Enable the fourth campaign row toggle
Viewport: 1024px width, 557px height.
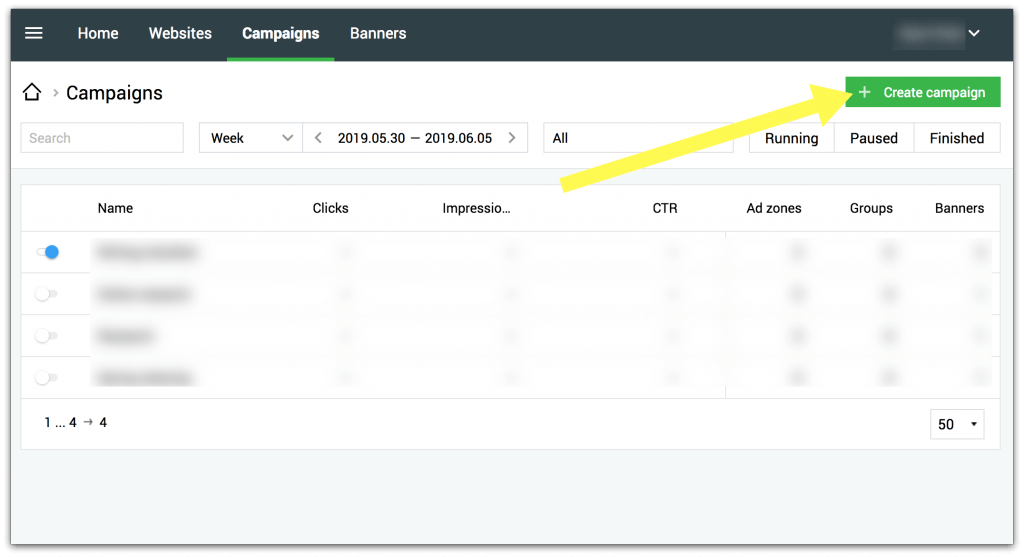pyautogui.click(x=46, y=377)
